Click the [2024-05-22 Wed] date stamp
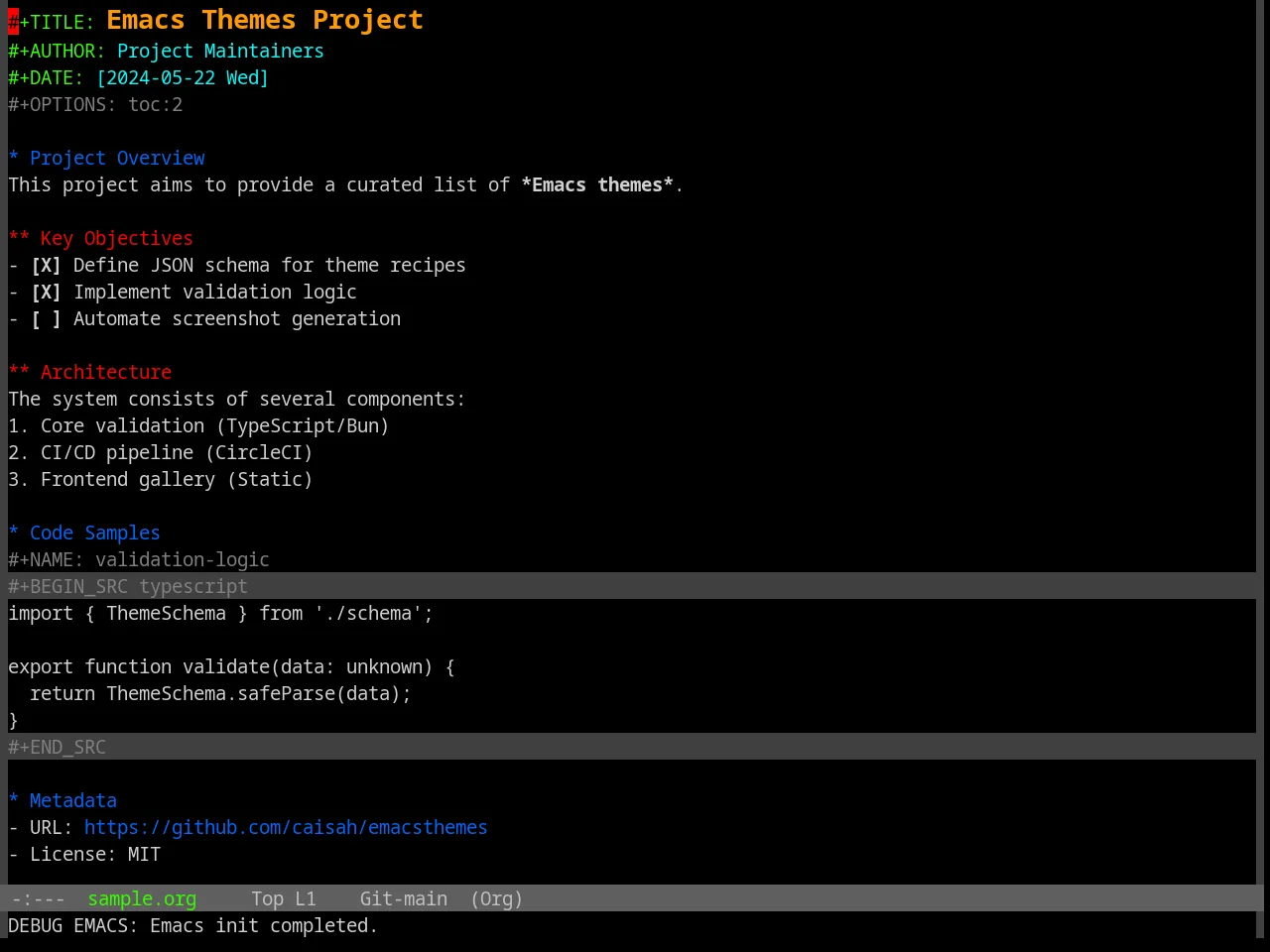 (183, 77)
